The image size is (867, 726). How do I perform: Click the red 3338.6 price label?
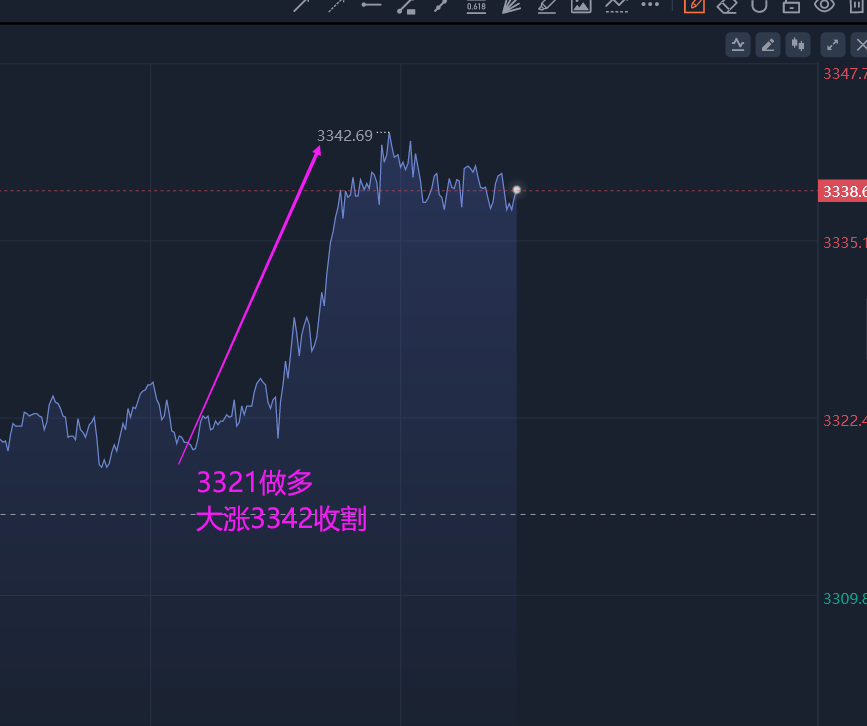[843, 190]
